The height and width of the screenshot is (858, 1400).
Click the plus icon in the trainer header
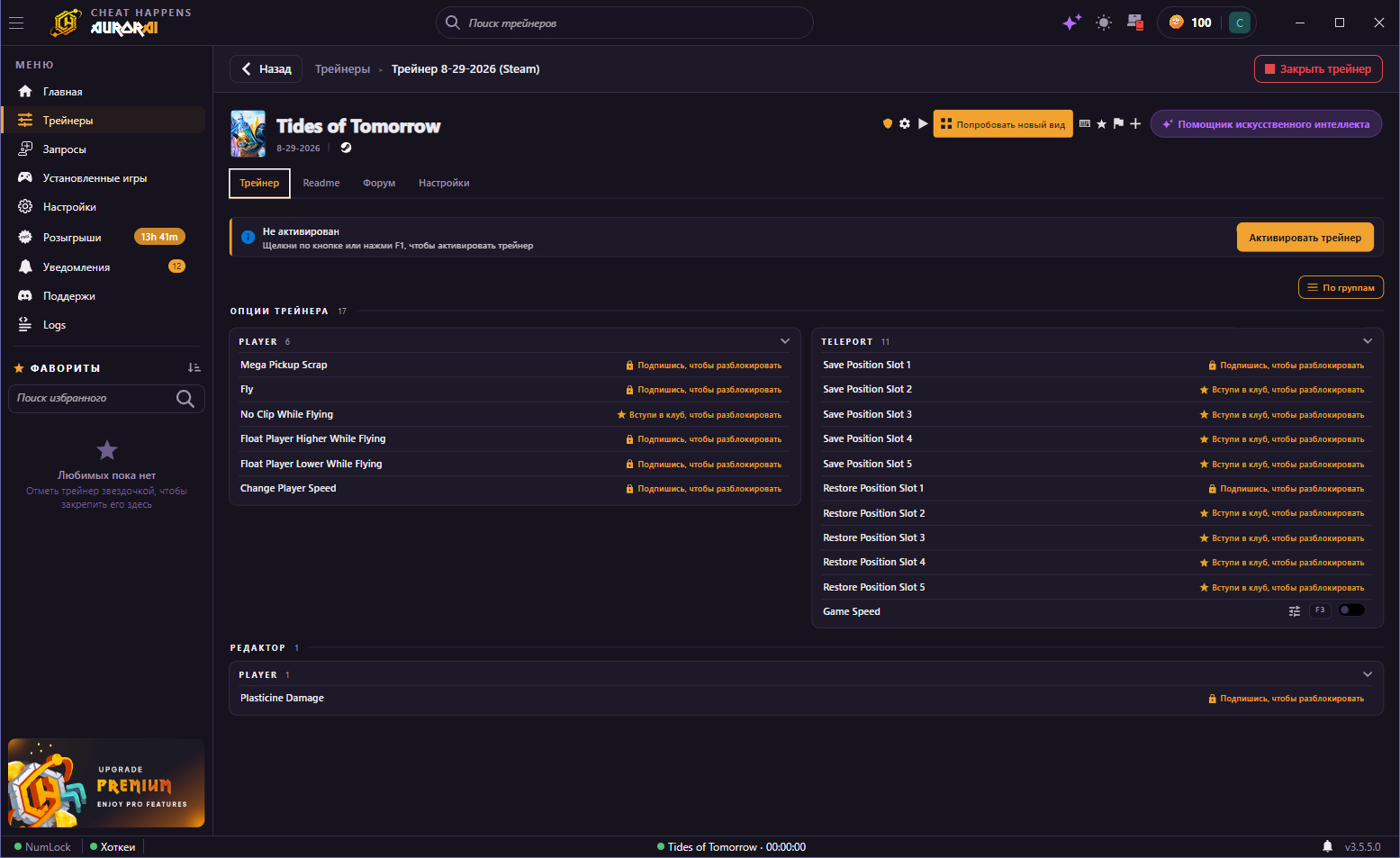point(1135,124)
